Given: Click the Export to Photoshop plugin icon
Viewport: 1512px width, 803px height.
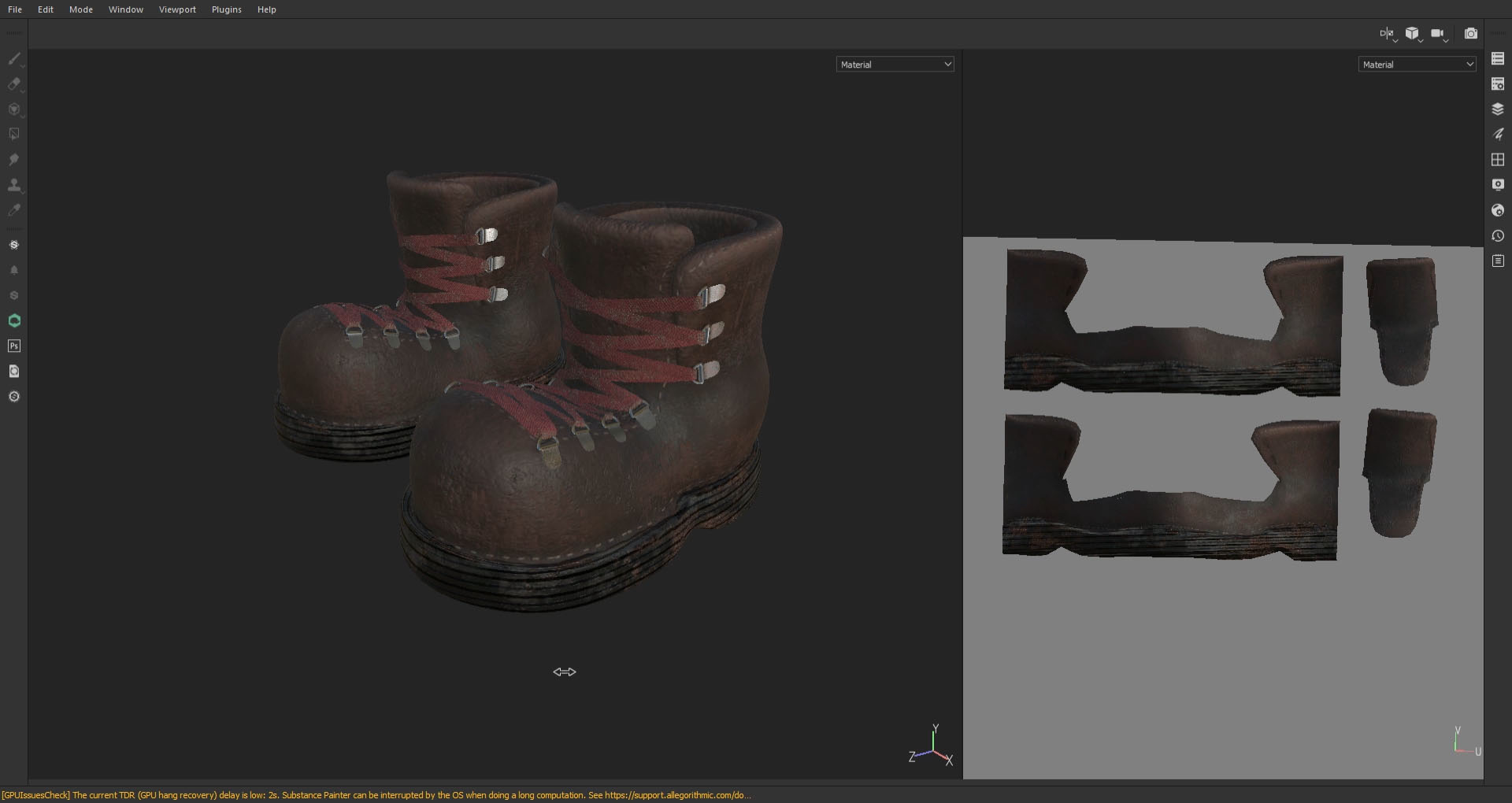Looking at the screenshot, I should (13, 346).
